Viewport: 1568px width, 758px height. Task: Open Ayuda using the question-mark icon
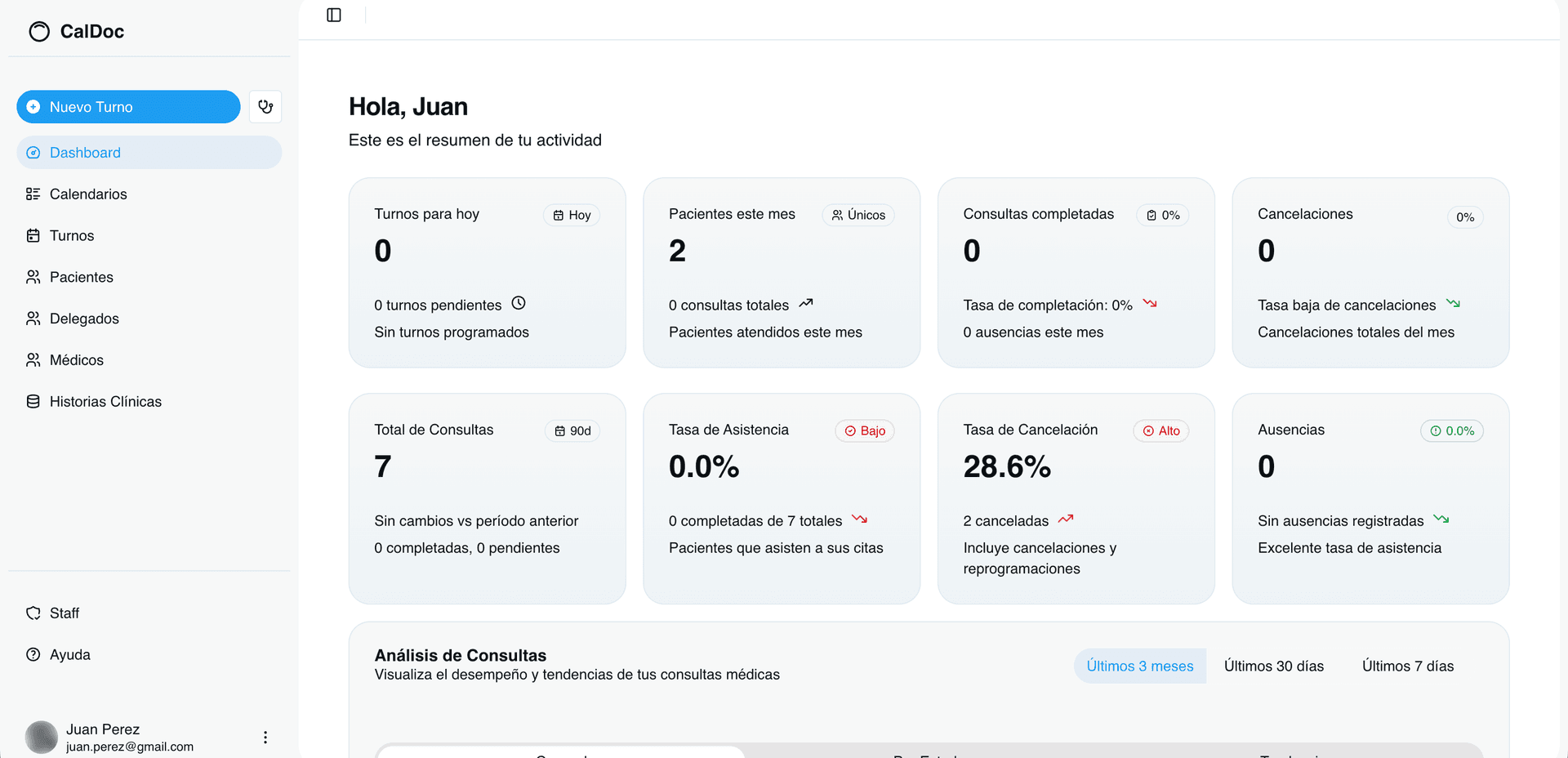coord(33,654)
